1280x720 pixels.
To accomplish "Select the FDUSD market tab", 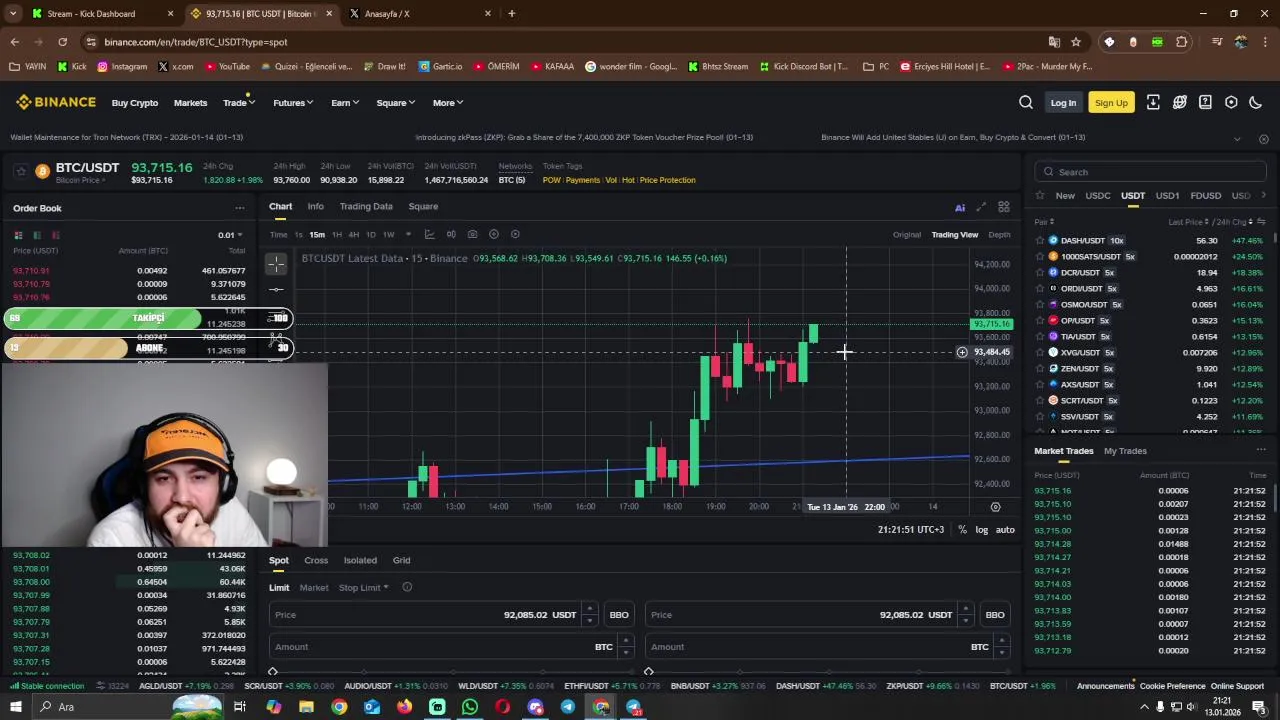I will click(x=1205, y=196).
